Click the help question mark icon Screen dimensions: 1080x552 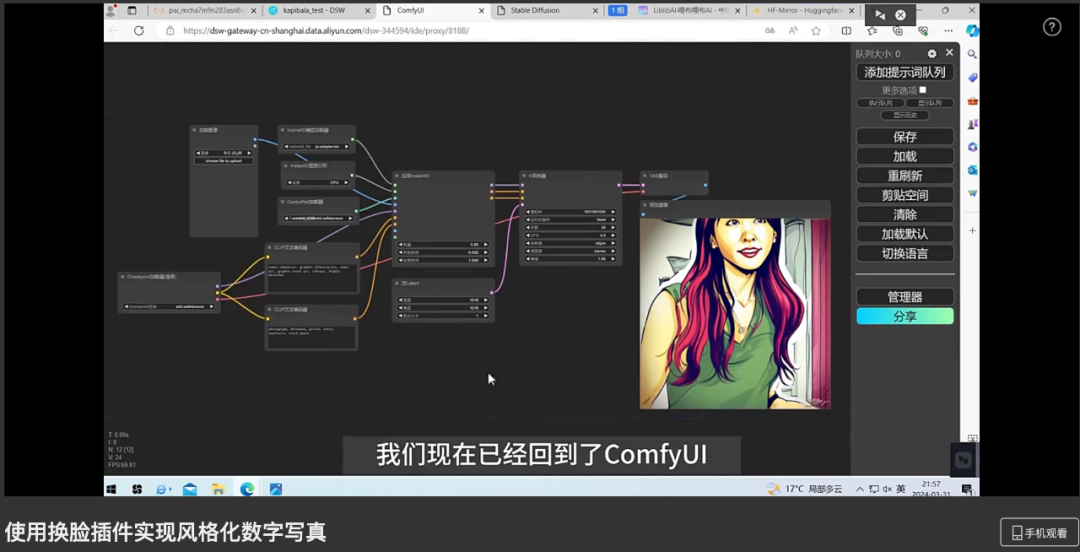[1052, 27]
